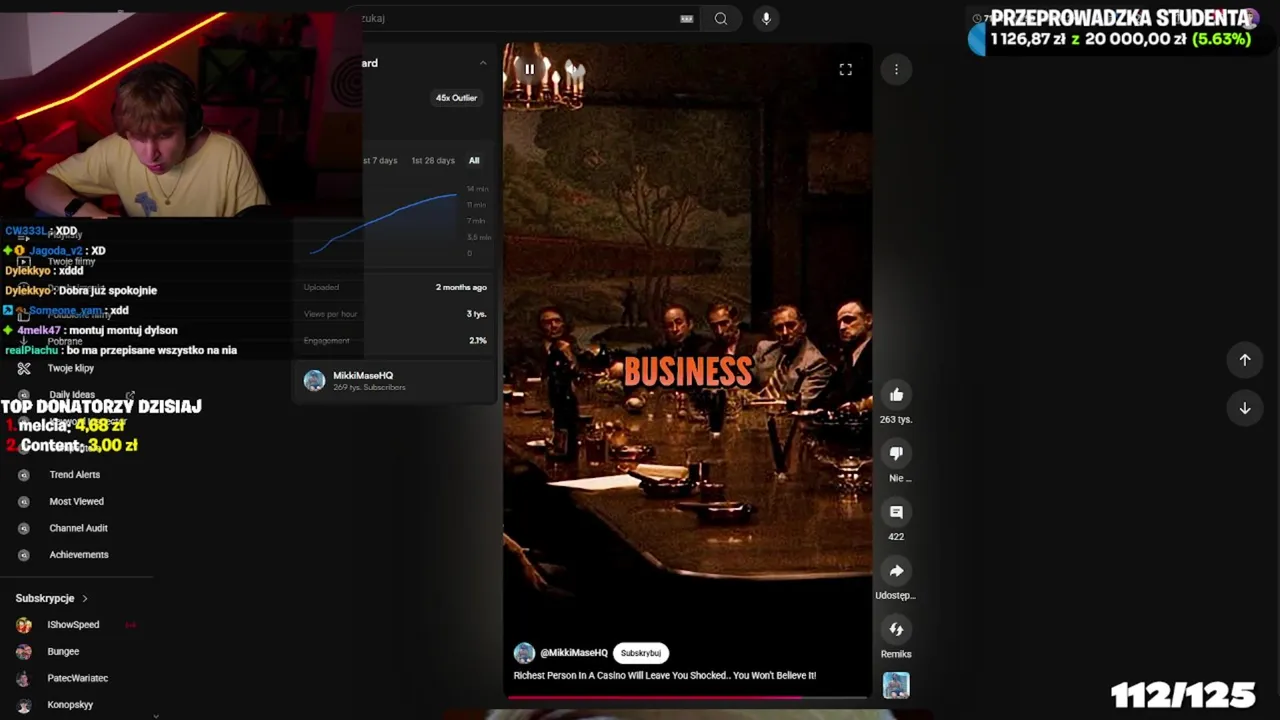Open the Bungee subscription
Image resolution: width=1280 pixels, height=720 pixels.
[63, 652]
